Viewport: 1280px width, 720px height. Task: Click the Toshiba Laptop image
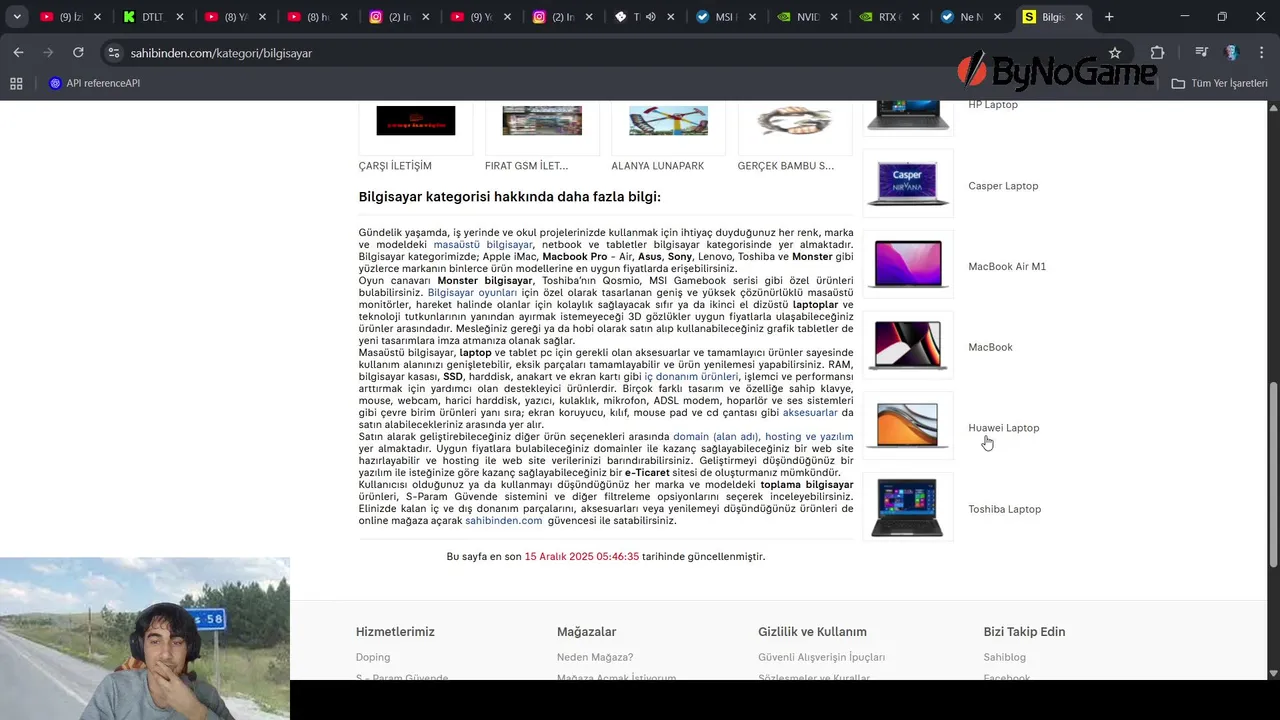click(908, 507)
